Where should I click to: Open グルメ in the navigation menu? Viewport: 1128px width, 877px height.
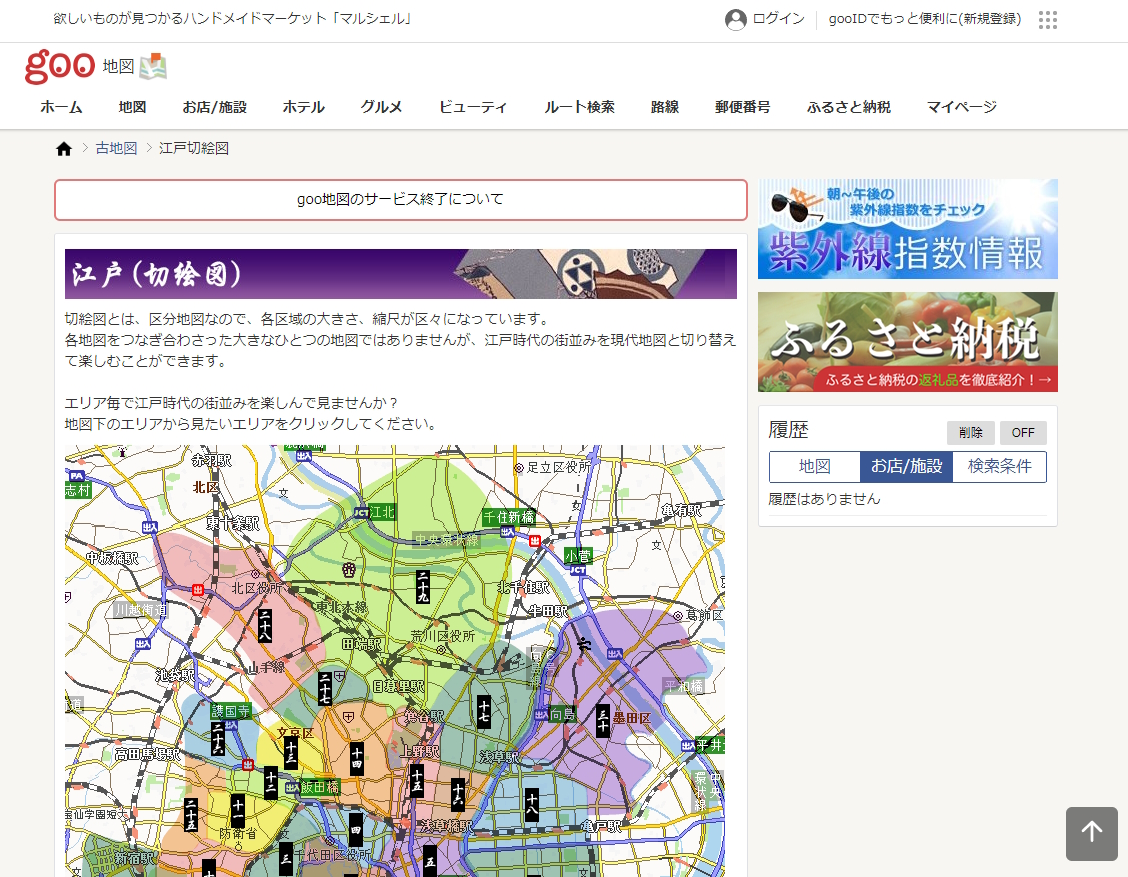(380, 107)
